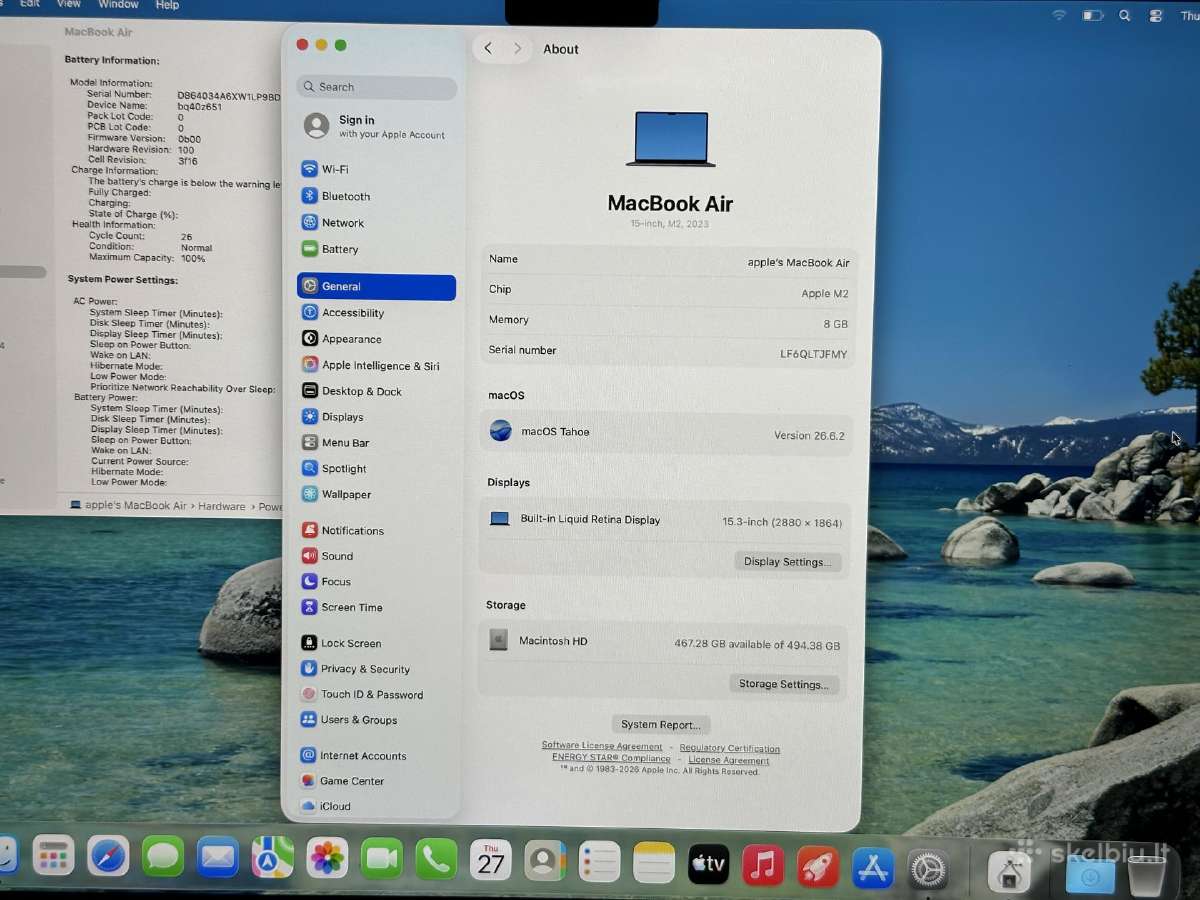This screenshot has height=900, width=1200.
Task: Open the Phone app in the Dock
Action: click(436, 859)
